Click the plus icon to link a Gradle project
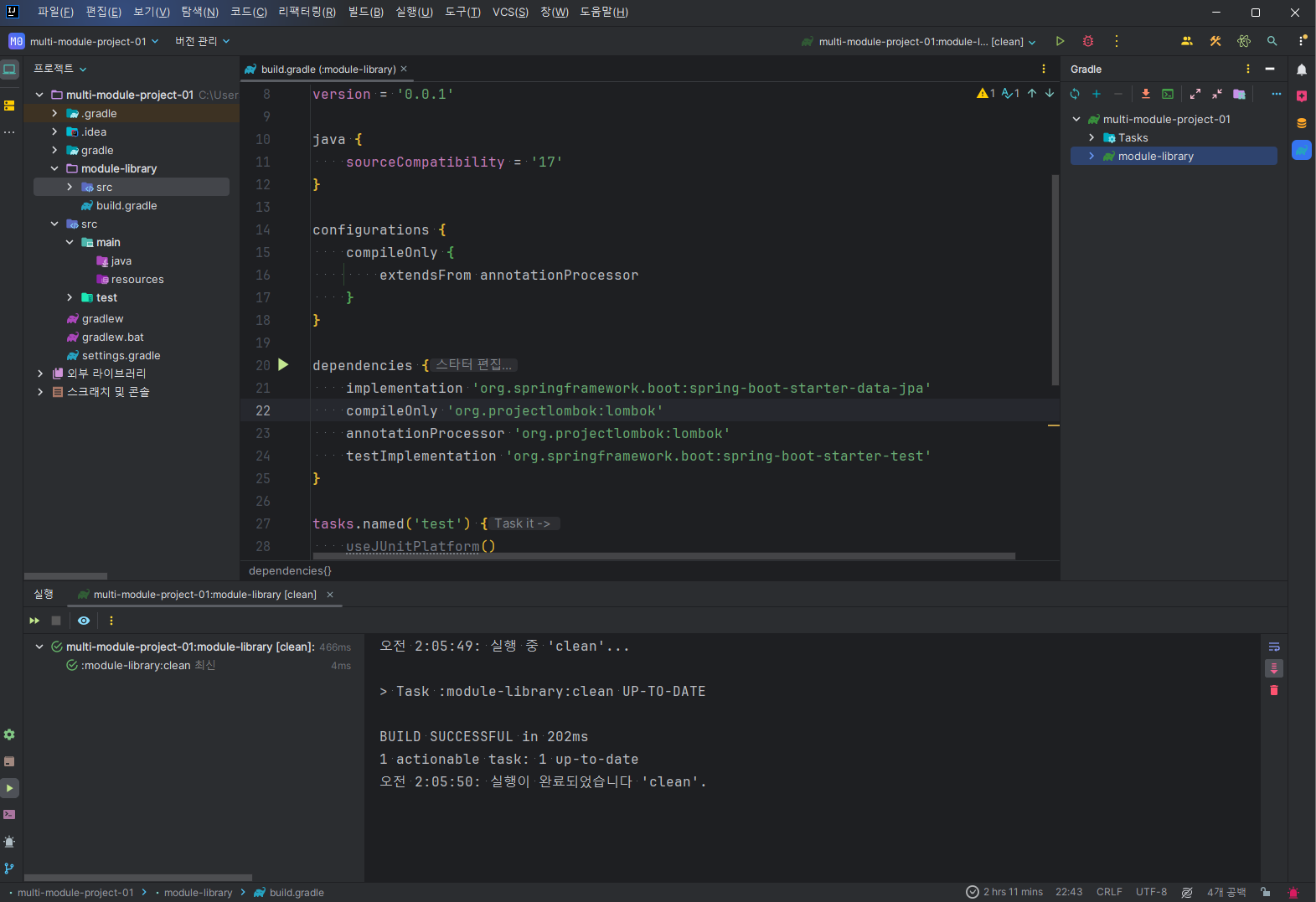The height and width of the screenshot is (902, 1316). click(x=1097, y=94)
